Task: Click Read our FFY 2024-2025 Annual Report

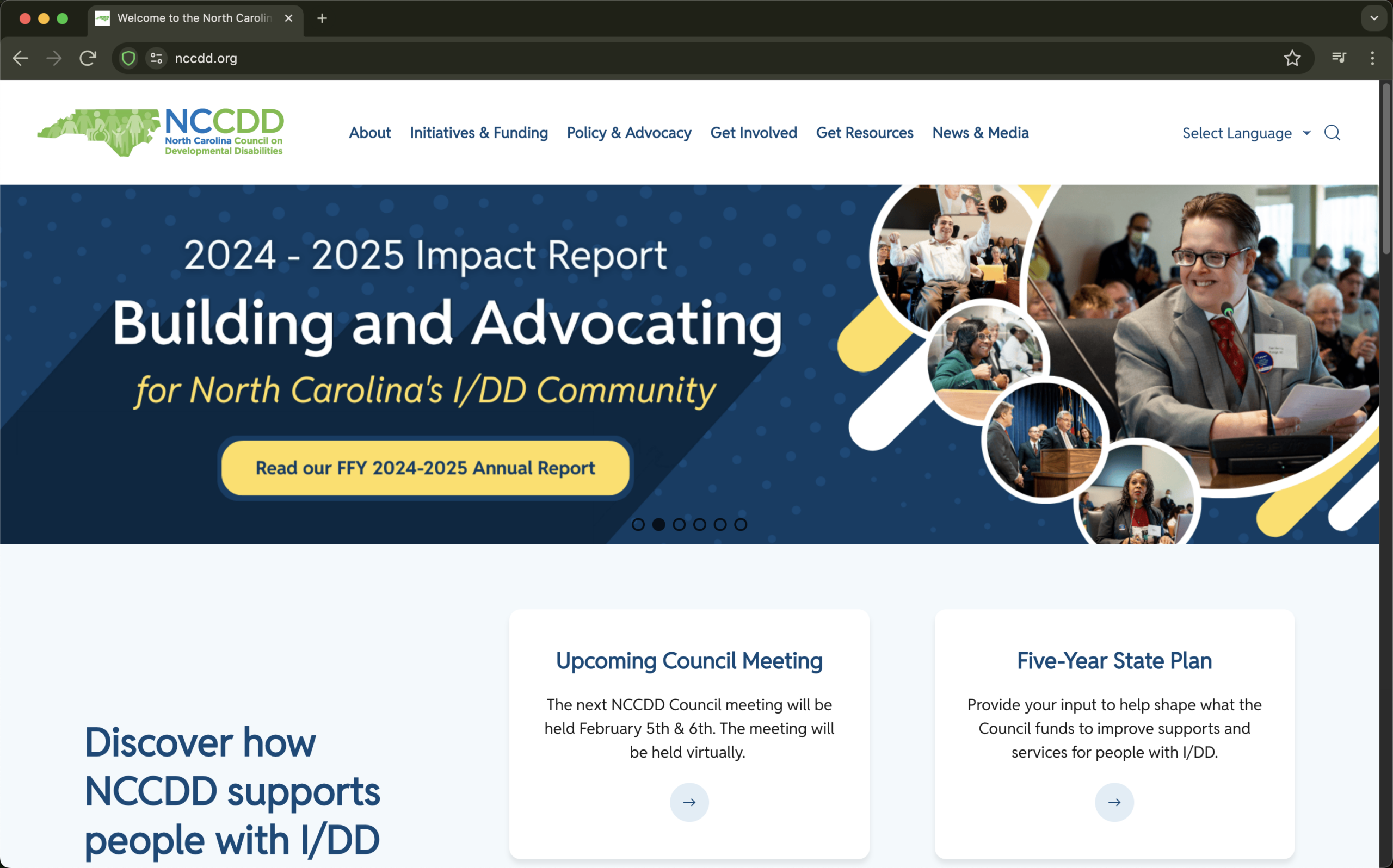Action: [x=425, y=468]
